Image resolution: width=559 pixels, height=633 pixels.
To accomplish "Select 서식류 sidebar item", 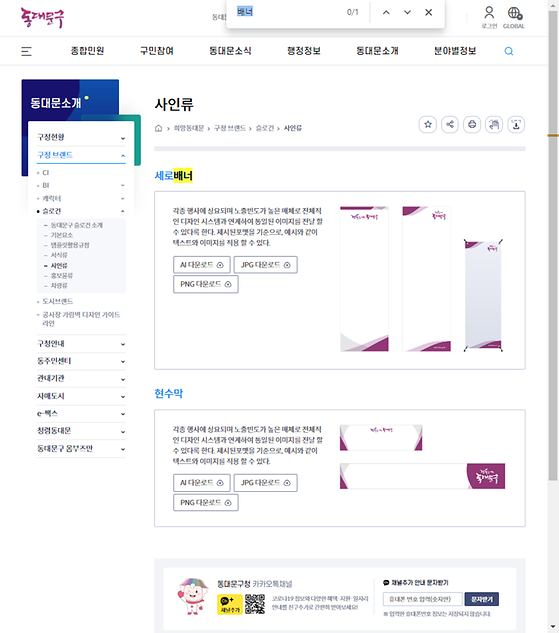I will tap(59, 255).
